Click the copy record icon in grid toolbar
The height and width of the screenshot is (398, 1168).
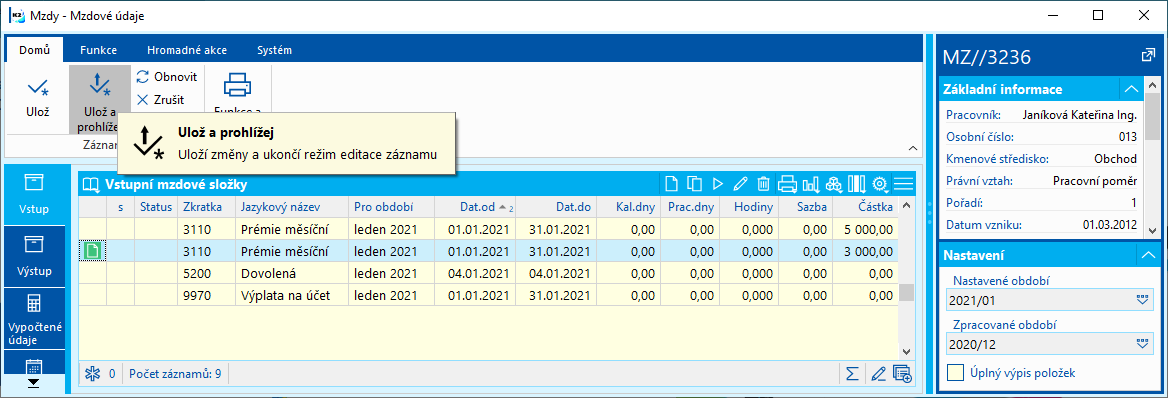coord(695,183)
